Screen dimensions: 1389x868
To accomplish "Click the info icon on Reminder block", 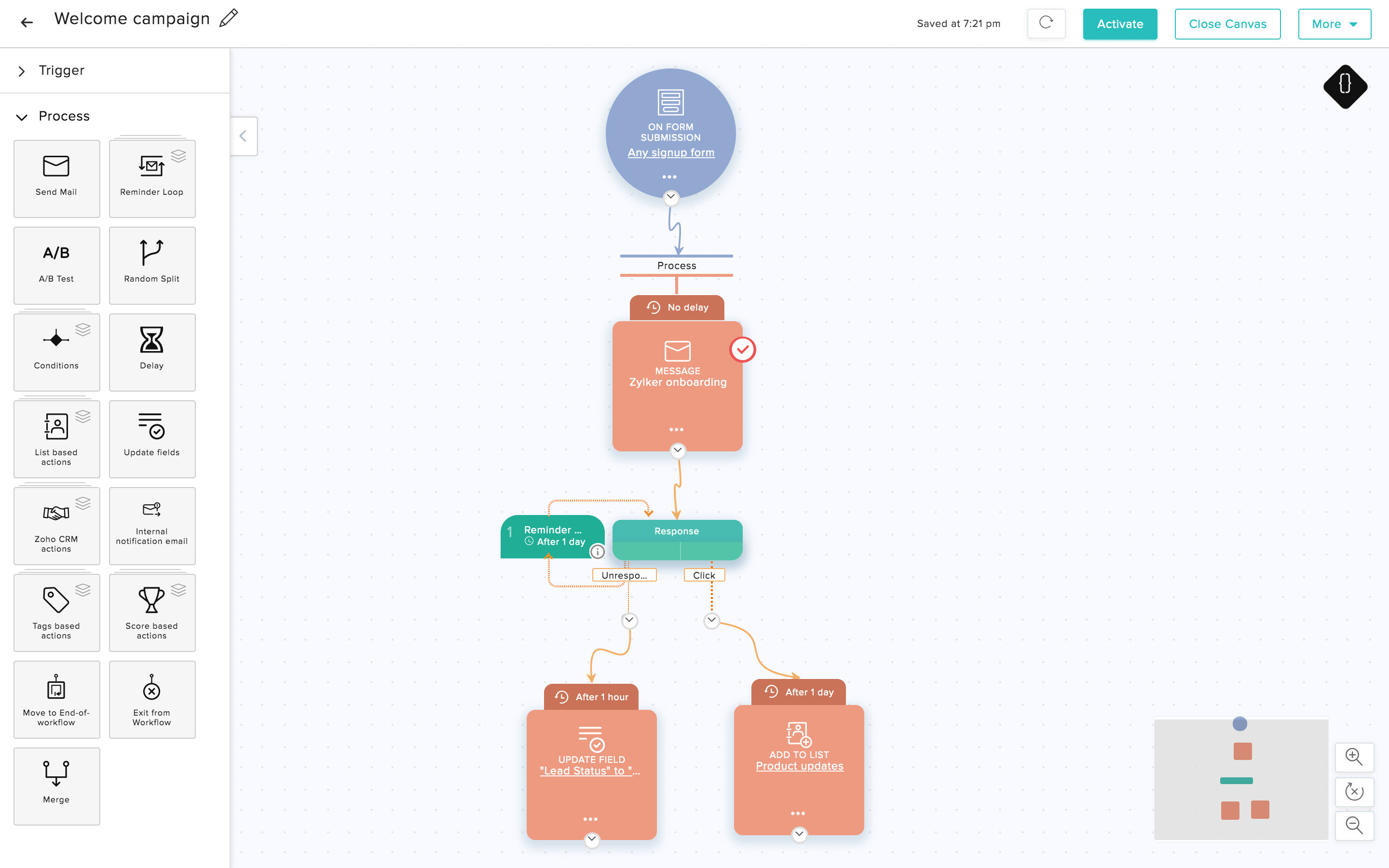I will (597, 552).
